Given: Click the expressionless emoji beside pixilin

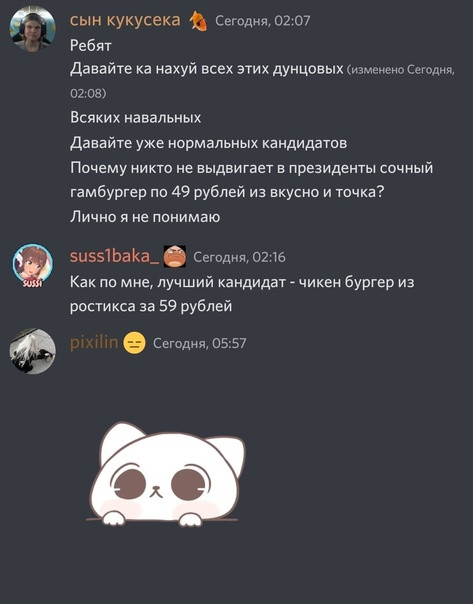Looking at the screenshot, I should point(134,343).
